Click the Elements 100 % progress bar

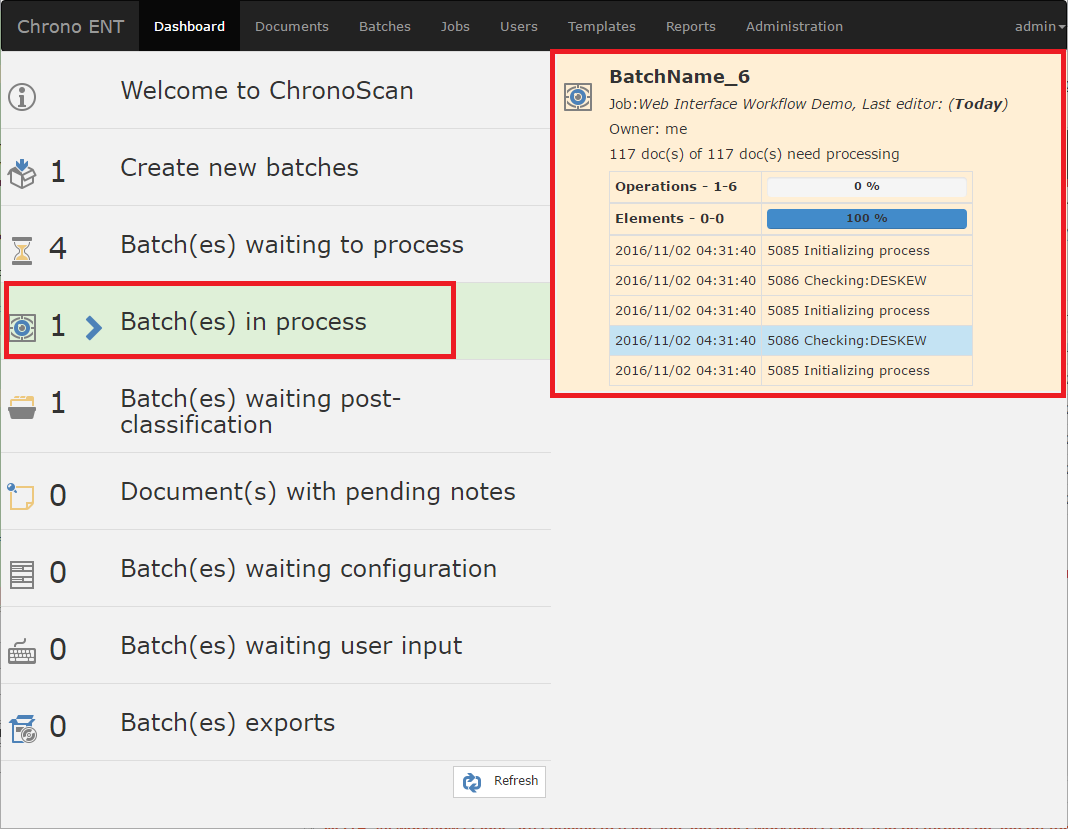[866, 219]
